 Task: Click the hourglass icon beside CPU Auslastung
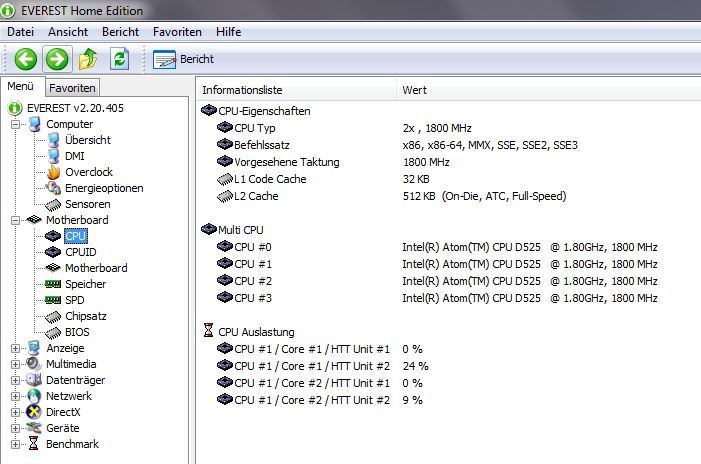[208, 330]
